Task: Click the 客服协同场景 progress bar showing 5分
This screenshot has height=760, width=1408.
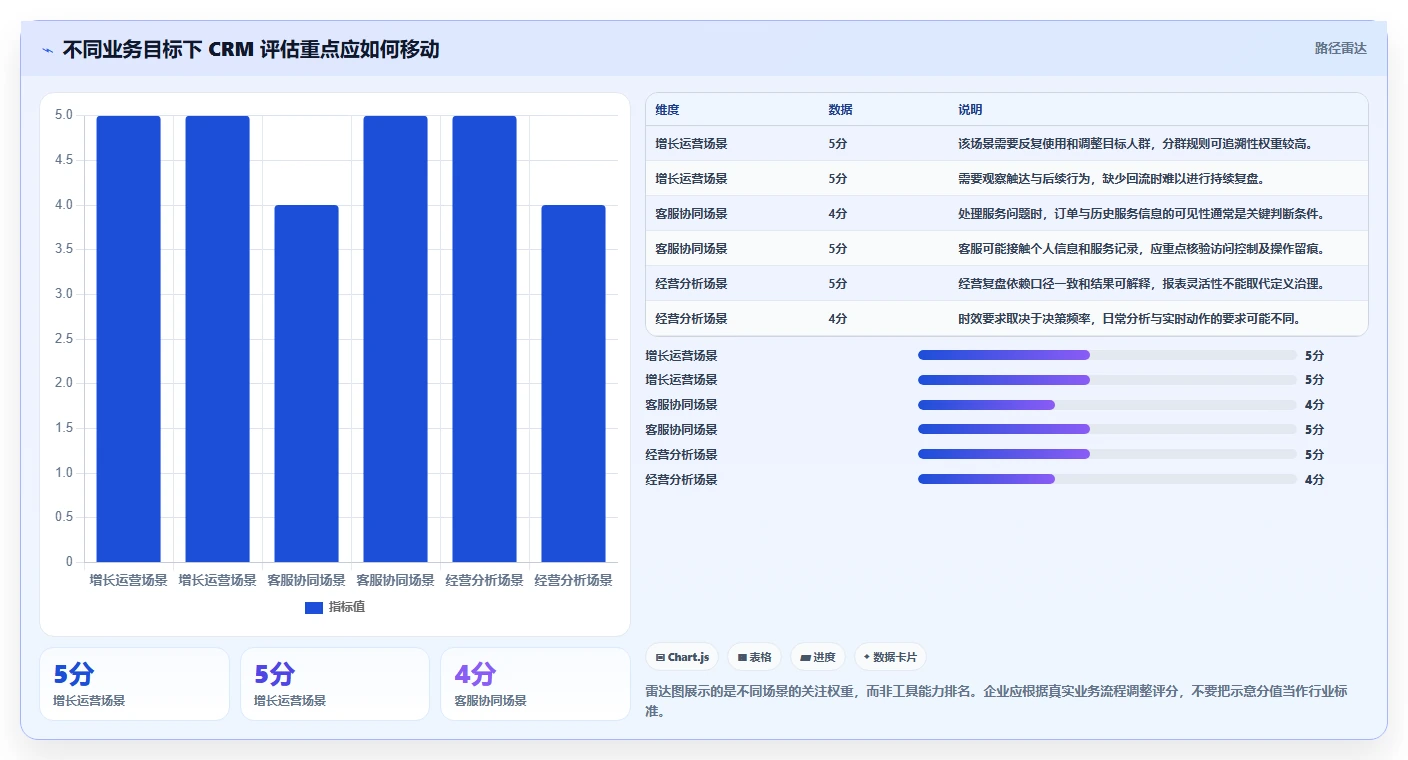Action: click(1107, 430)
